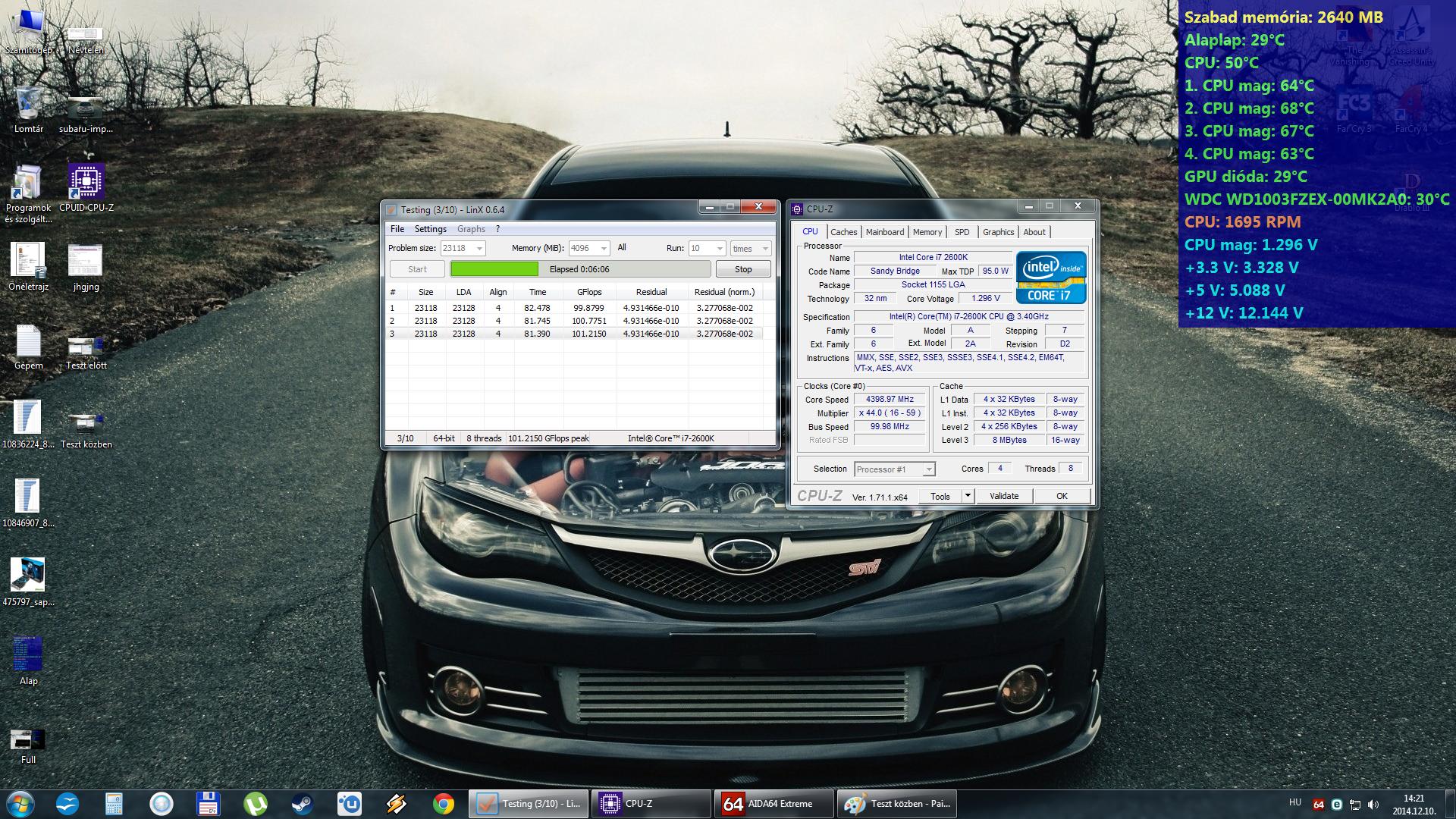1456x819 pixels.
Task: Switch to AIDA64 Extreme taskbar item
Action: [x=773, y=804]
